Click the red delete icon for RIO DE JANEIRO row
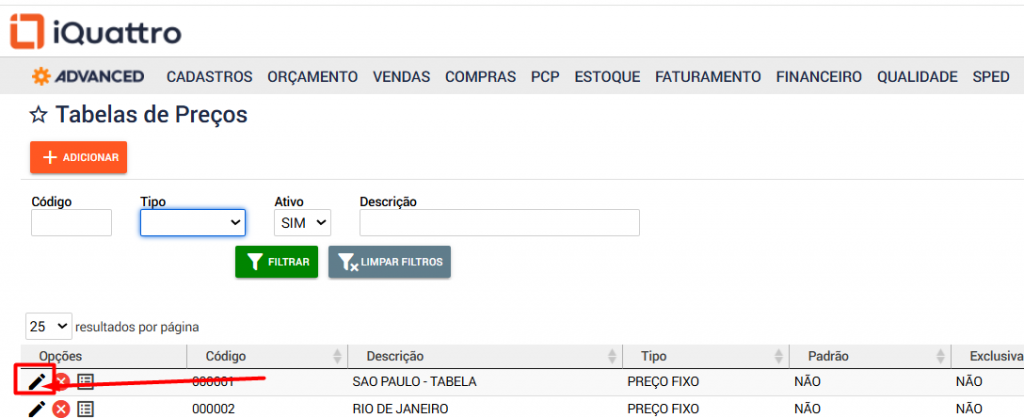The width and height of the screenshot is (1024, 418). 61,408
